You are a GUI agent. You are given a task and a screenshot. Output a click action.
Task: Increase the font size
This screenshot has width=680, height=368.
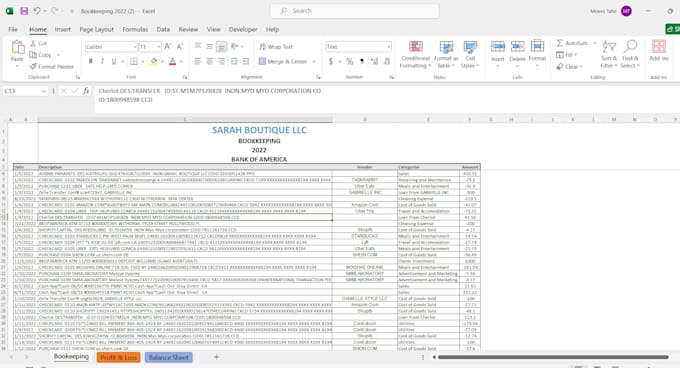pos(168,46)
